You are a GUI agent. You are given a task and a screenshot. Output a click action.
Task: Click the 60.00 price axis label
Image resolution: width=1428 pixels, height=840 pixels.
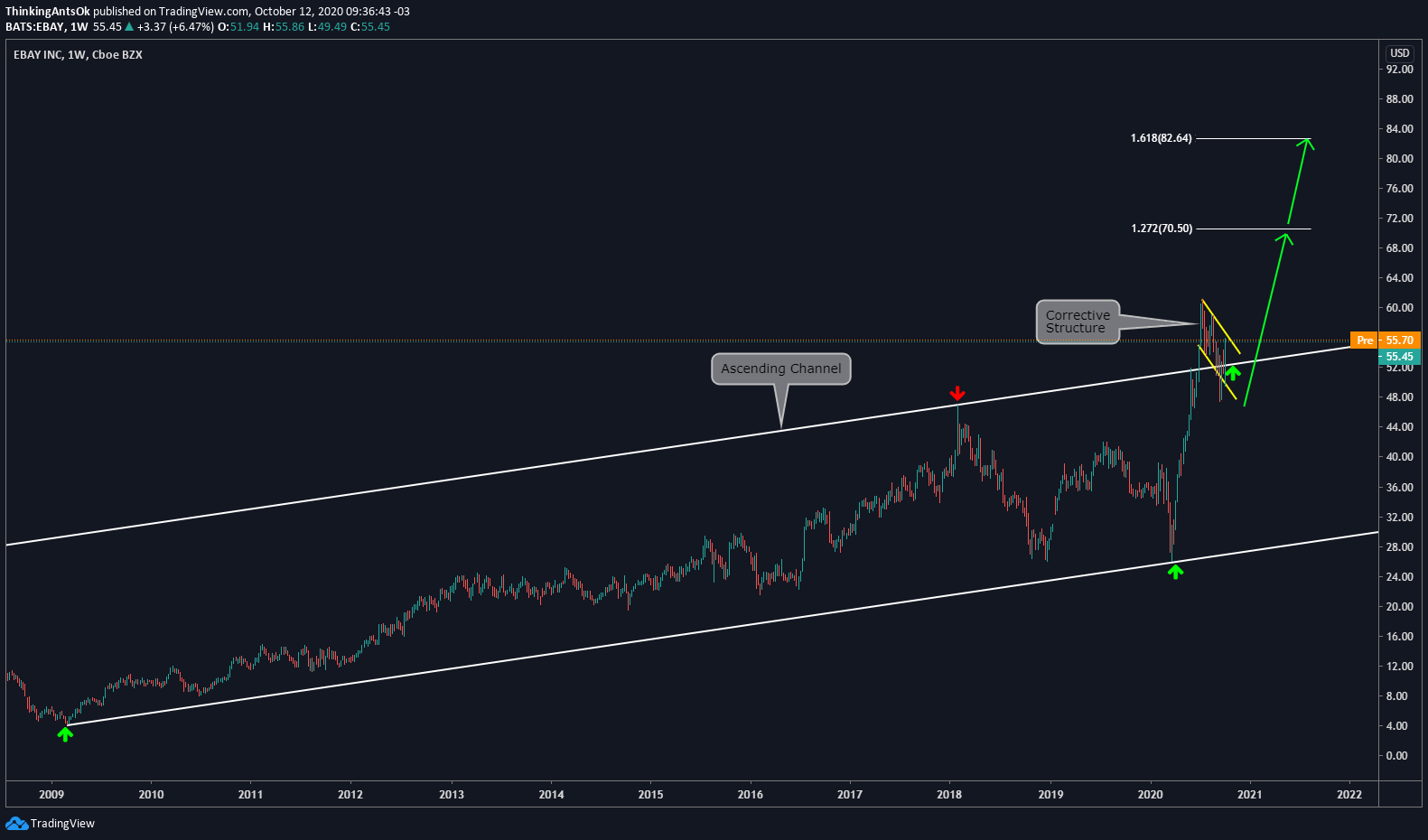click(x=1399, y=308)
